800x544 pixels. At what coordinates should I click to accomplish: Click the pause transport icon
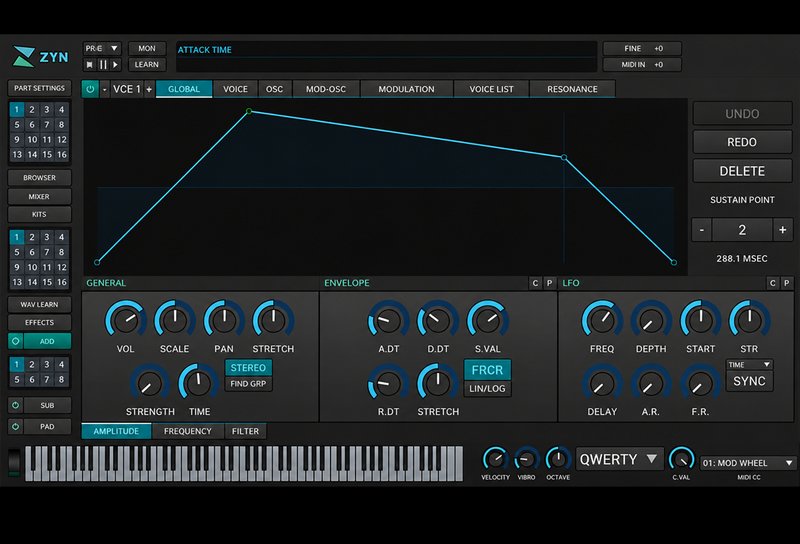coord(103,65)
